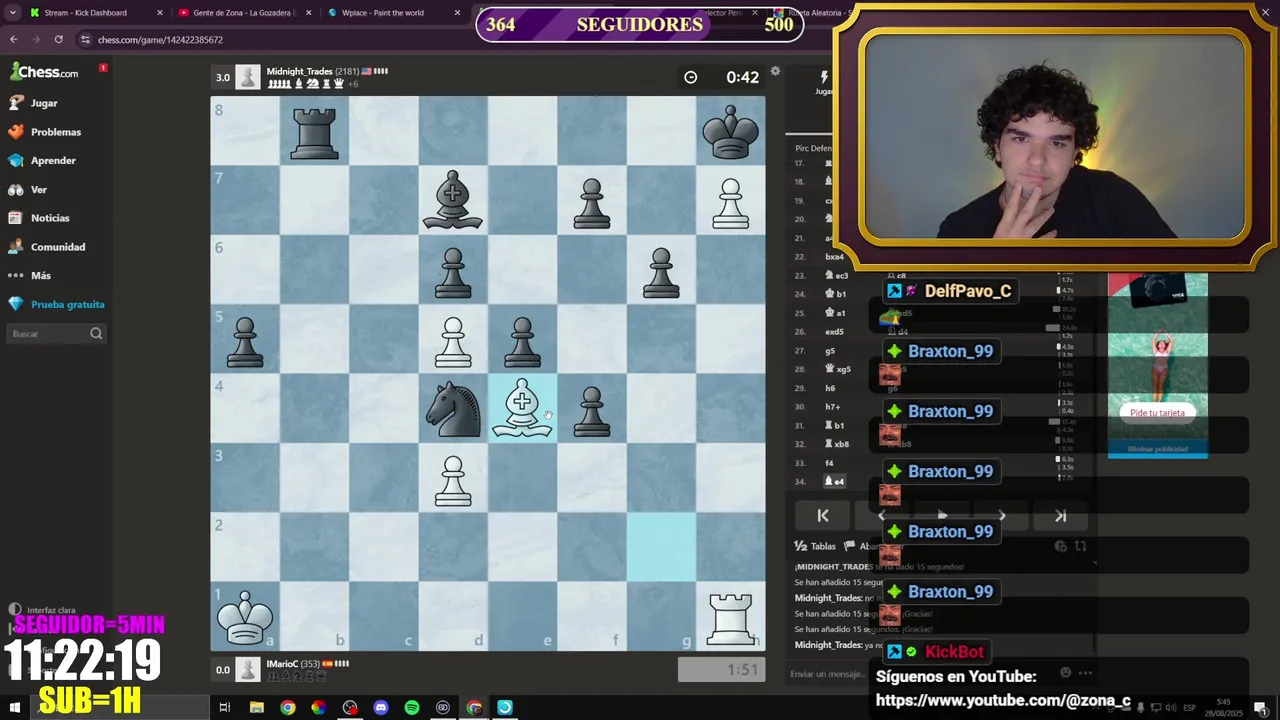Click the white bishop on e4
This screenshot has width=1280, height=720.
[x=522, y=408]
